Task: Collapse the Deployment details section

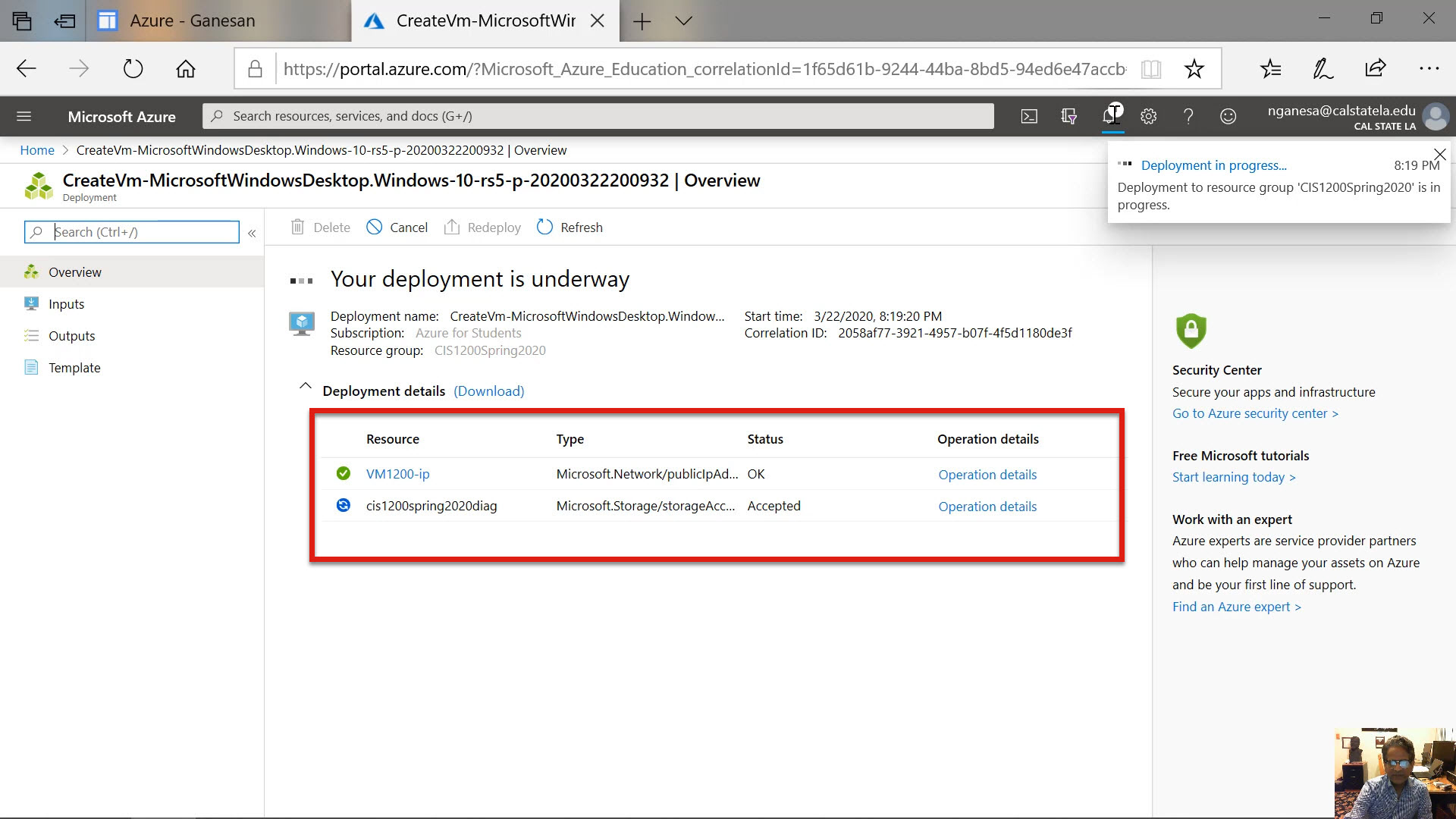Action: [x=305, y=387]
